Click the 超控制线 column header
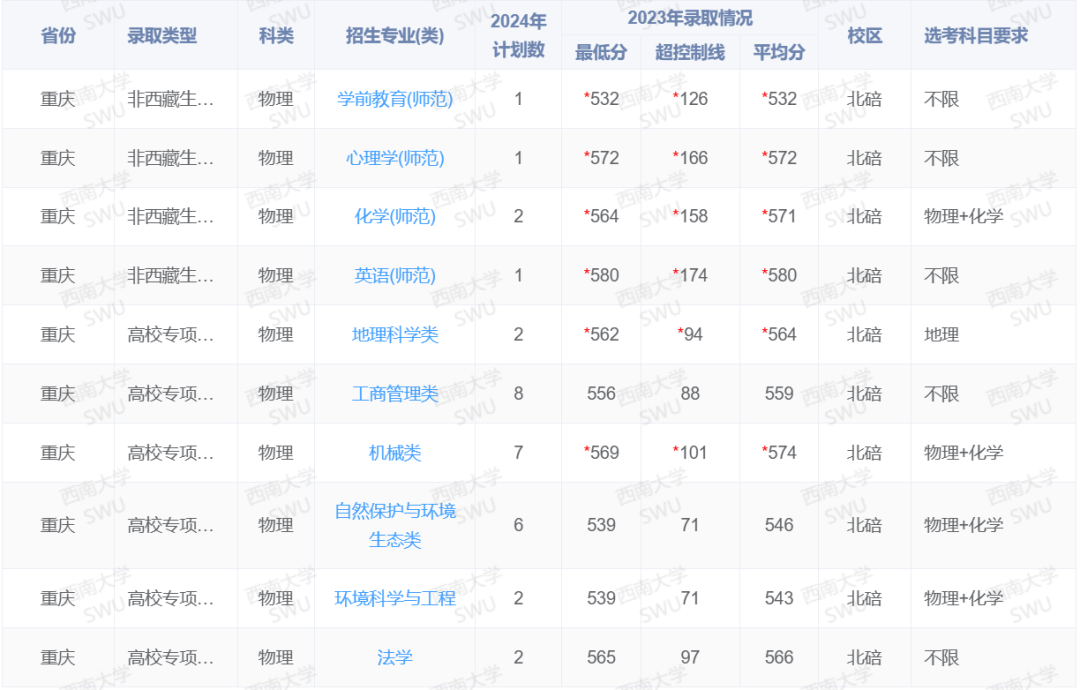Image resolution: width=1080 pixels, height=690 pixels. (x=689, y=52)
